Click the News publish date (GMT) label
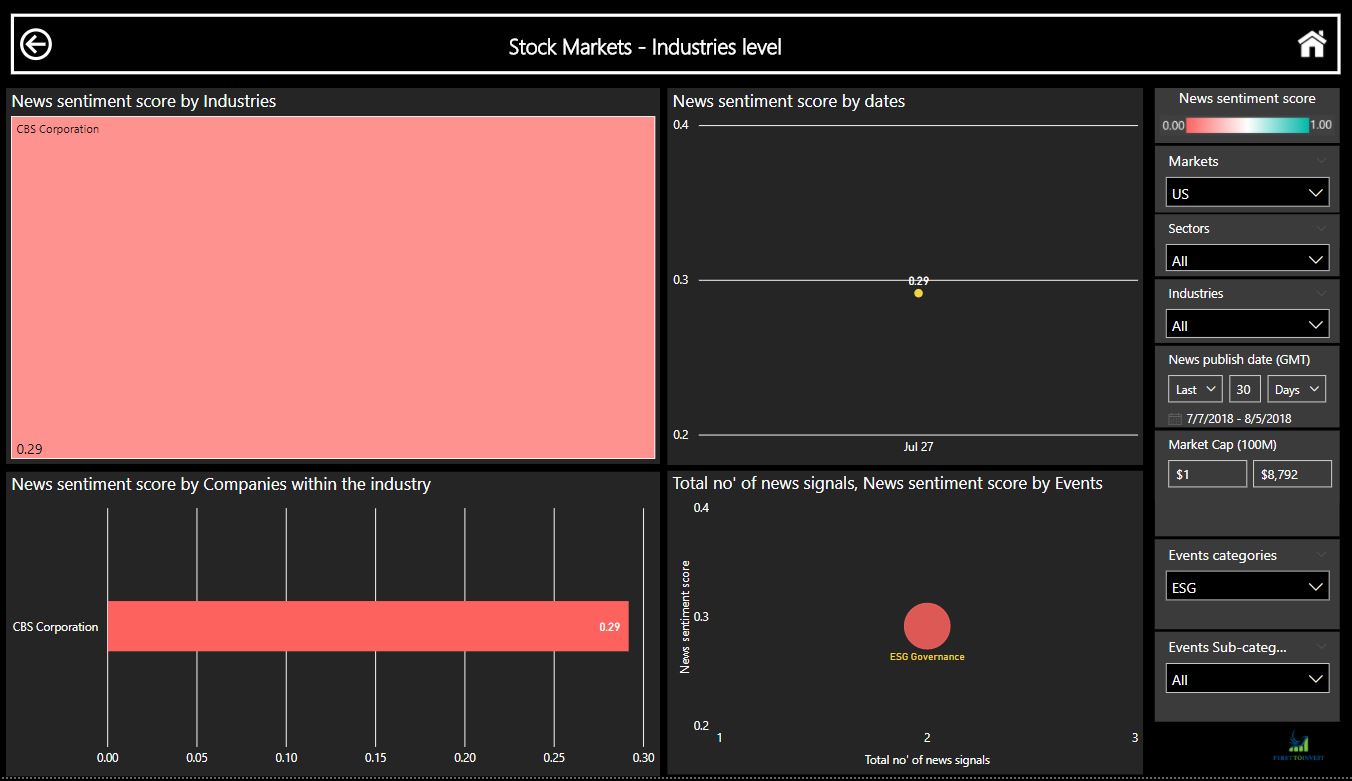The image size is (1352, 781). pyautogui.click(x=1239, y=359)
